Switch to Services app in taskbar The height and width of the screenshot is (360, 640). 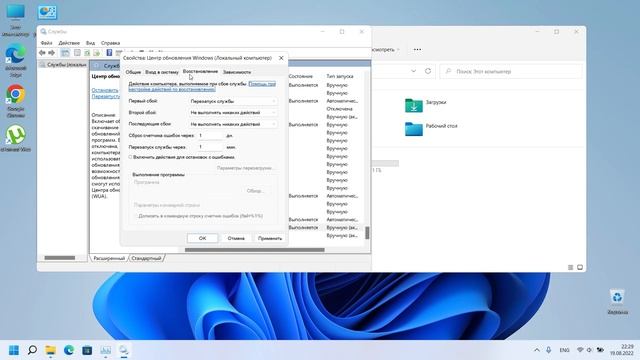click(123, 350)
